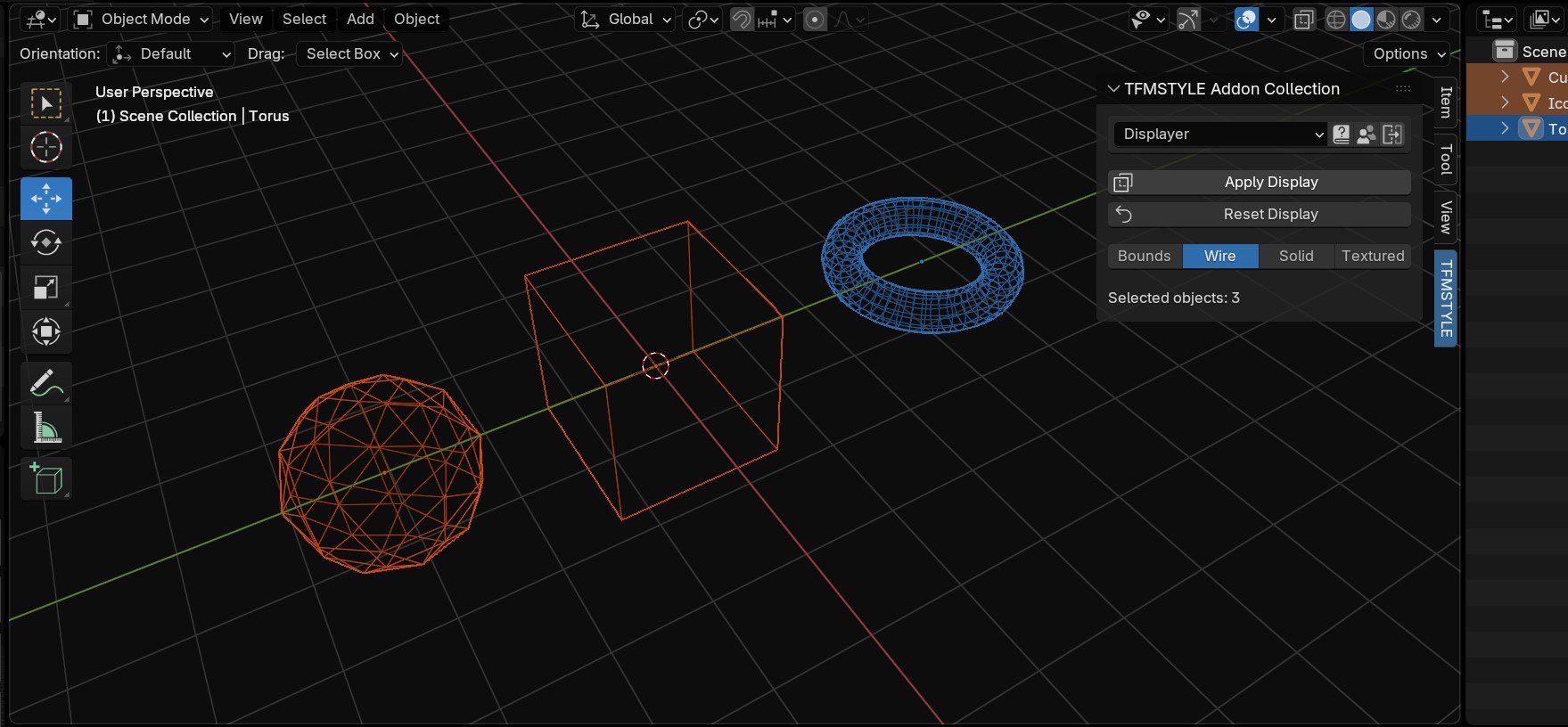Set display type to Bounds
The width and height of the screenshot is (1568, 727).
click(x=1145, y=256)
